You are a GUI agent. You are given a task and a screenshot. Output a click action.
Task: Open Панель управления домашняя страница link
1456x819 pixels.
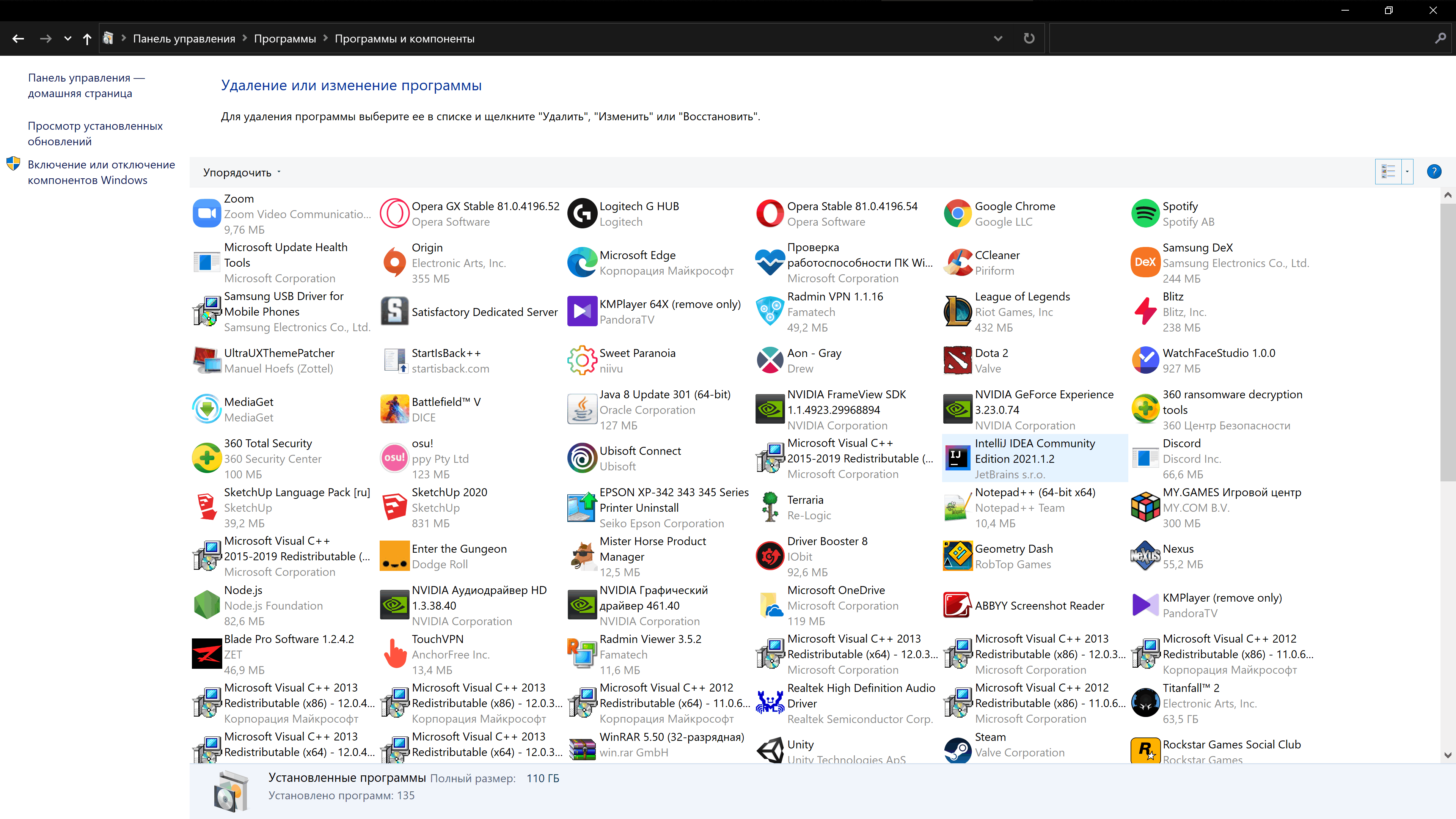click(86, 85)
